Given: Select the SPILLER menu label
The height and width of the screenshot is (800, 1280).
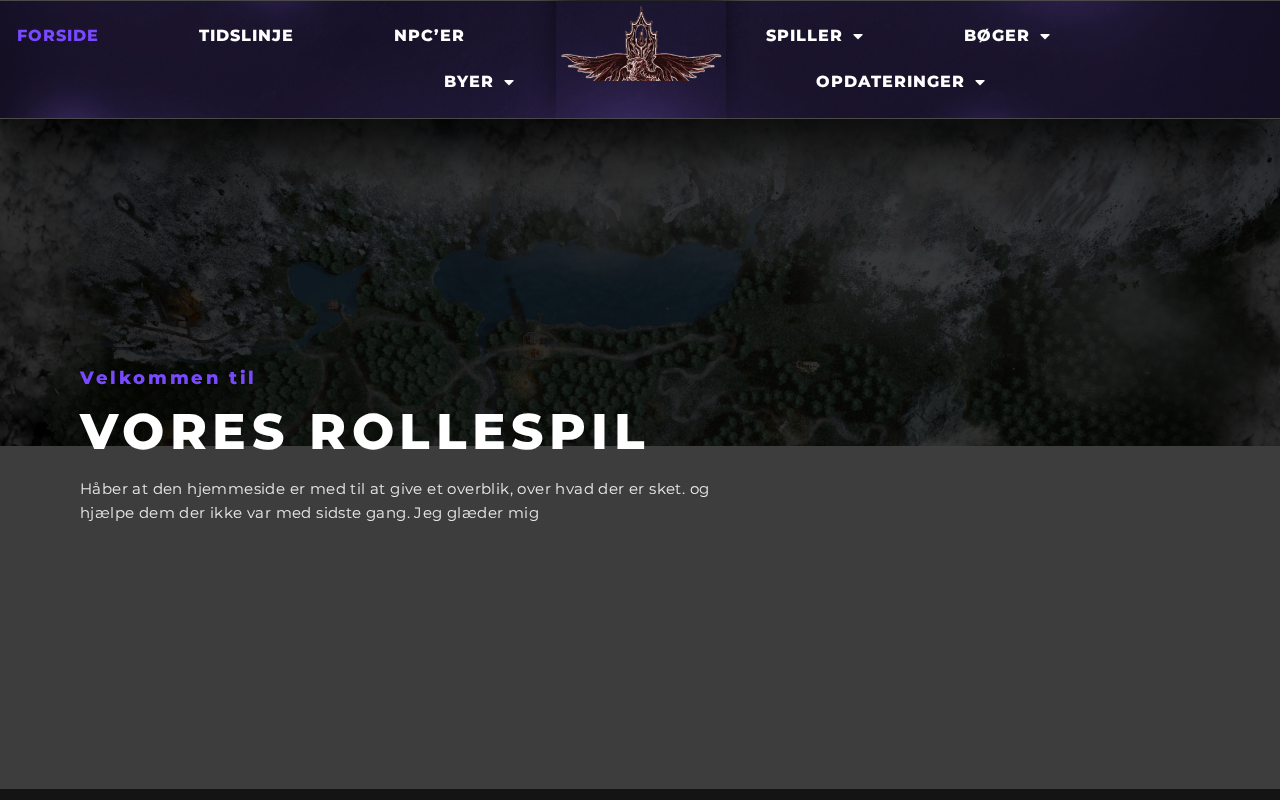Looking at the screenshot, I should tap(804, 36).
